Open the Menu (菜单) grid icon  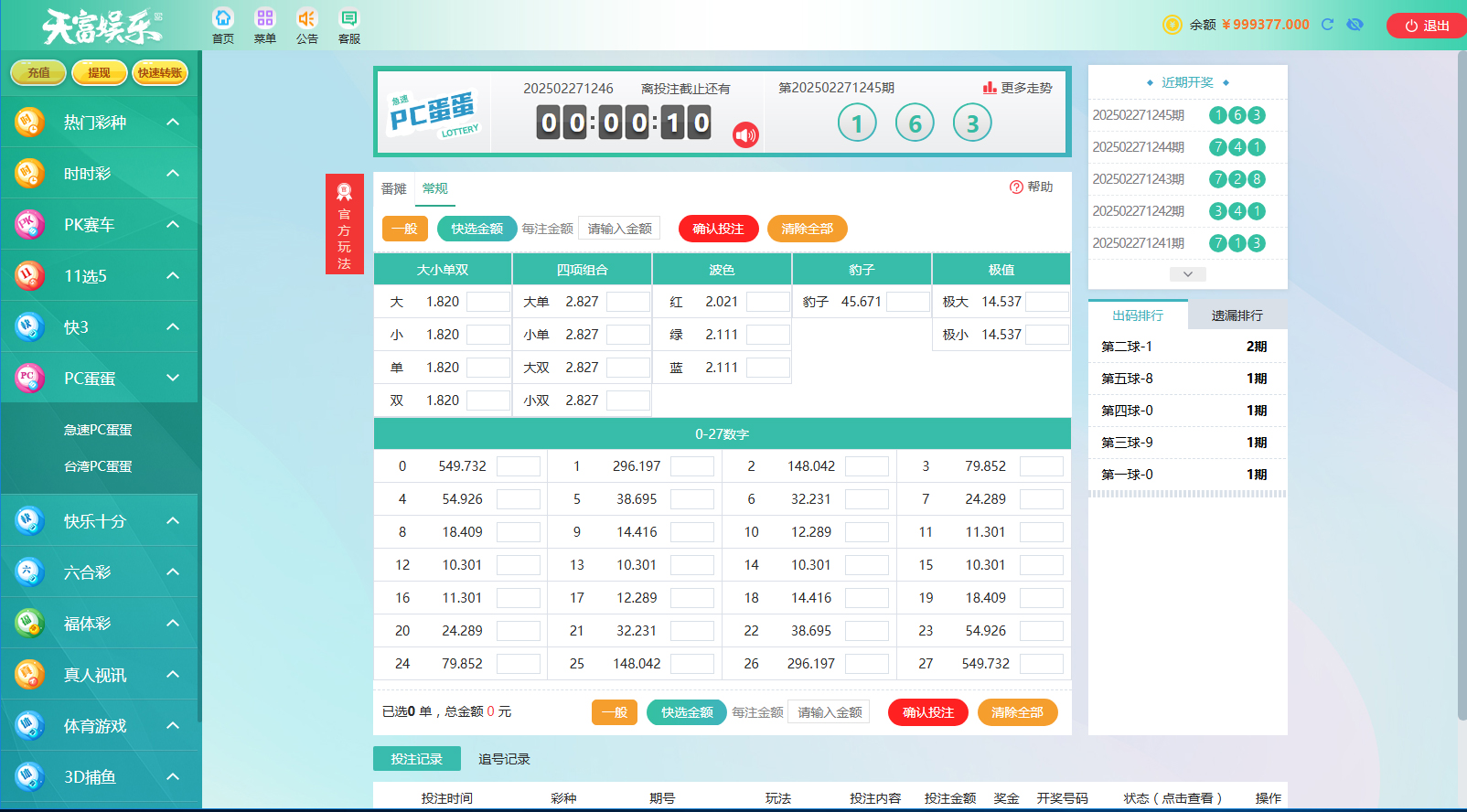264,19
